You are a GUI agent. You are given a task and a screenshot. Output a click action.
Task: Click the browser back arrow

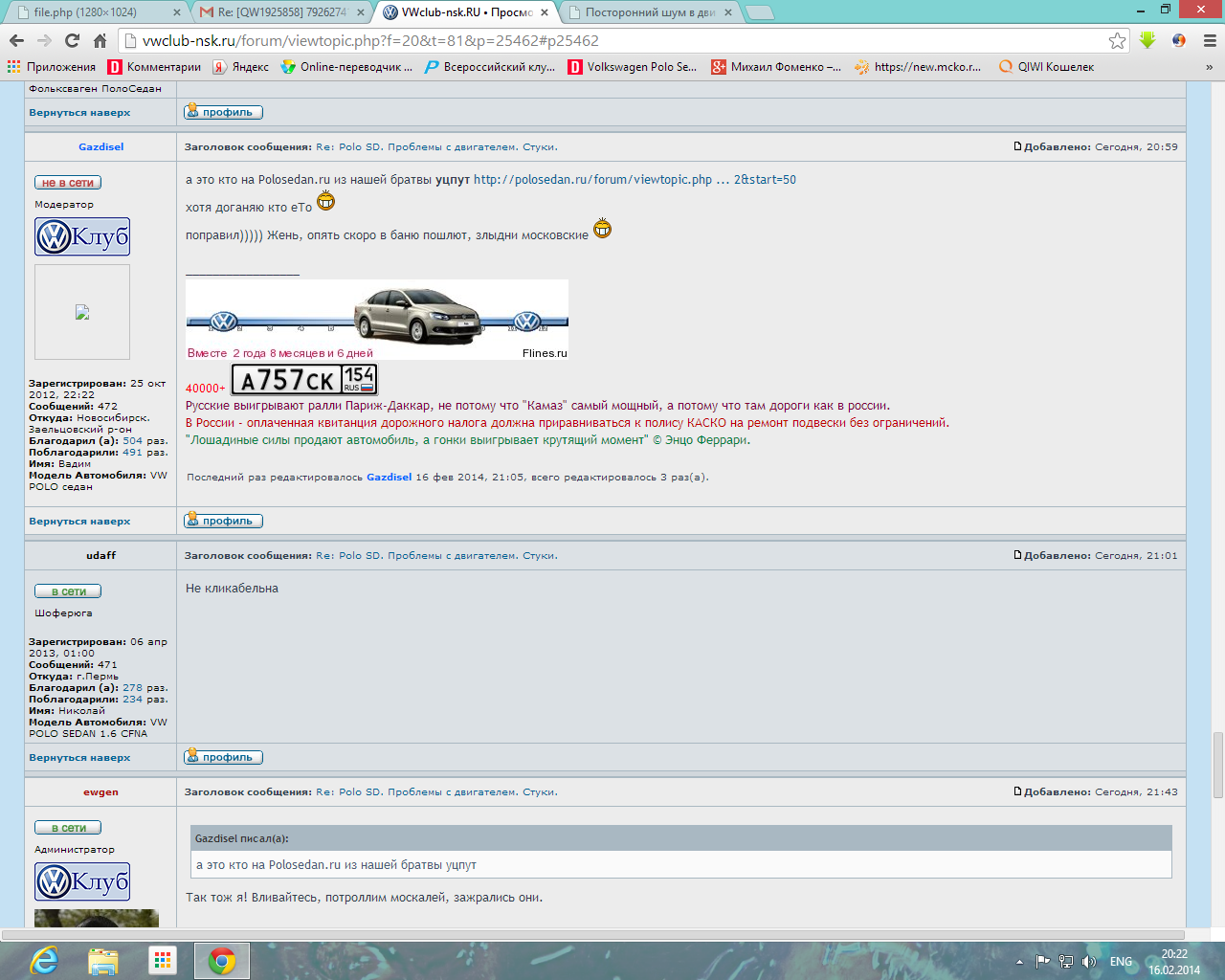[16, 40]
